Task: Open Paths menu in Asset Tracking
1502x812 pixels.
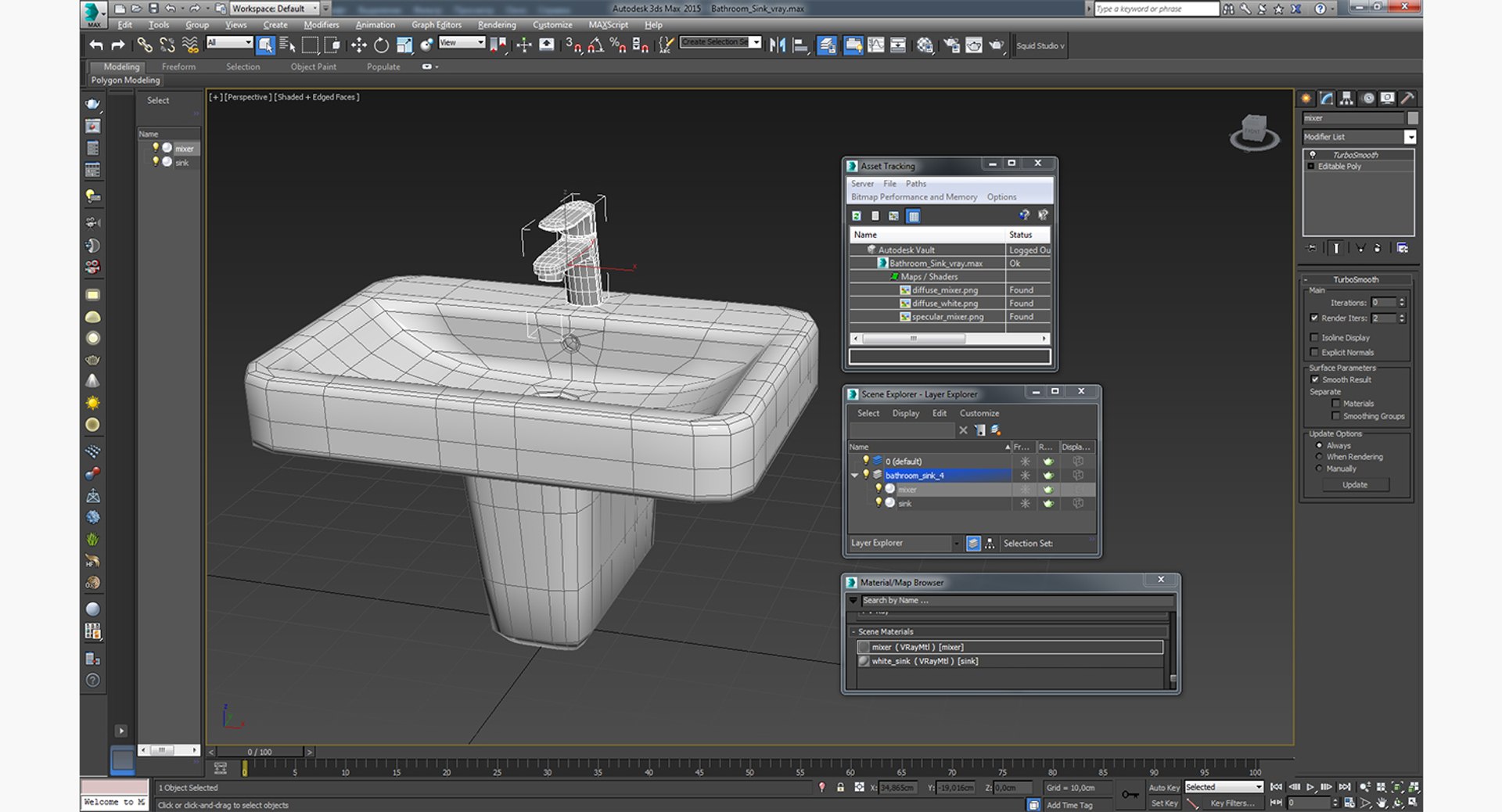Action: pyautogui.click(x=915, y=184)
